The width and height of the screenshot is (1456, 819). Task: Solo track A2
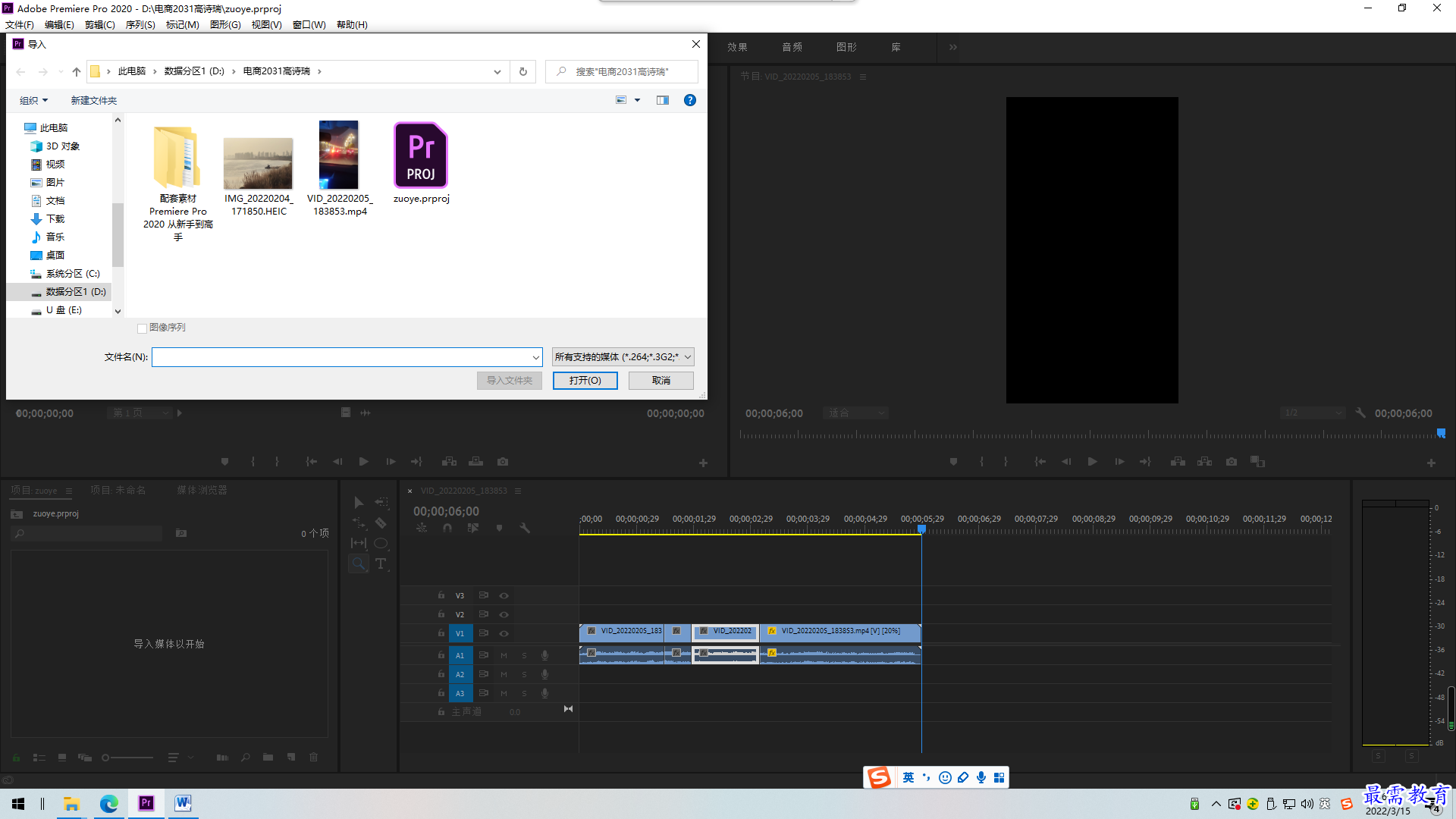coord(524,674)
